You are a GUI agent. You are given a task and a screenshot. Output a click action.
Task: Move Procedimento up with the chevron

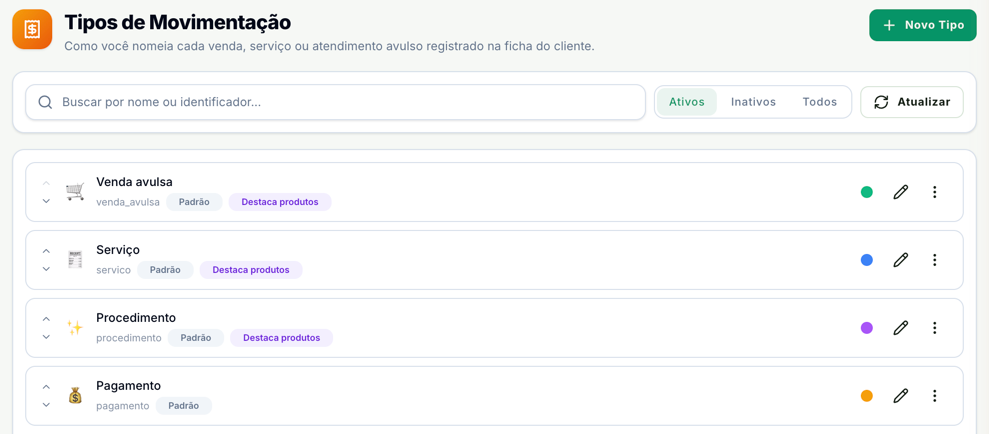(46, 319)
